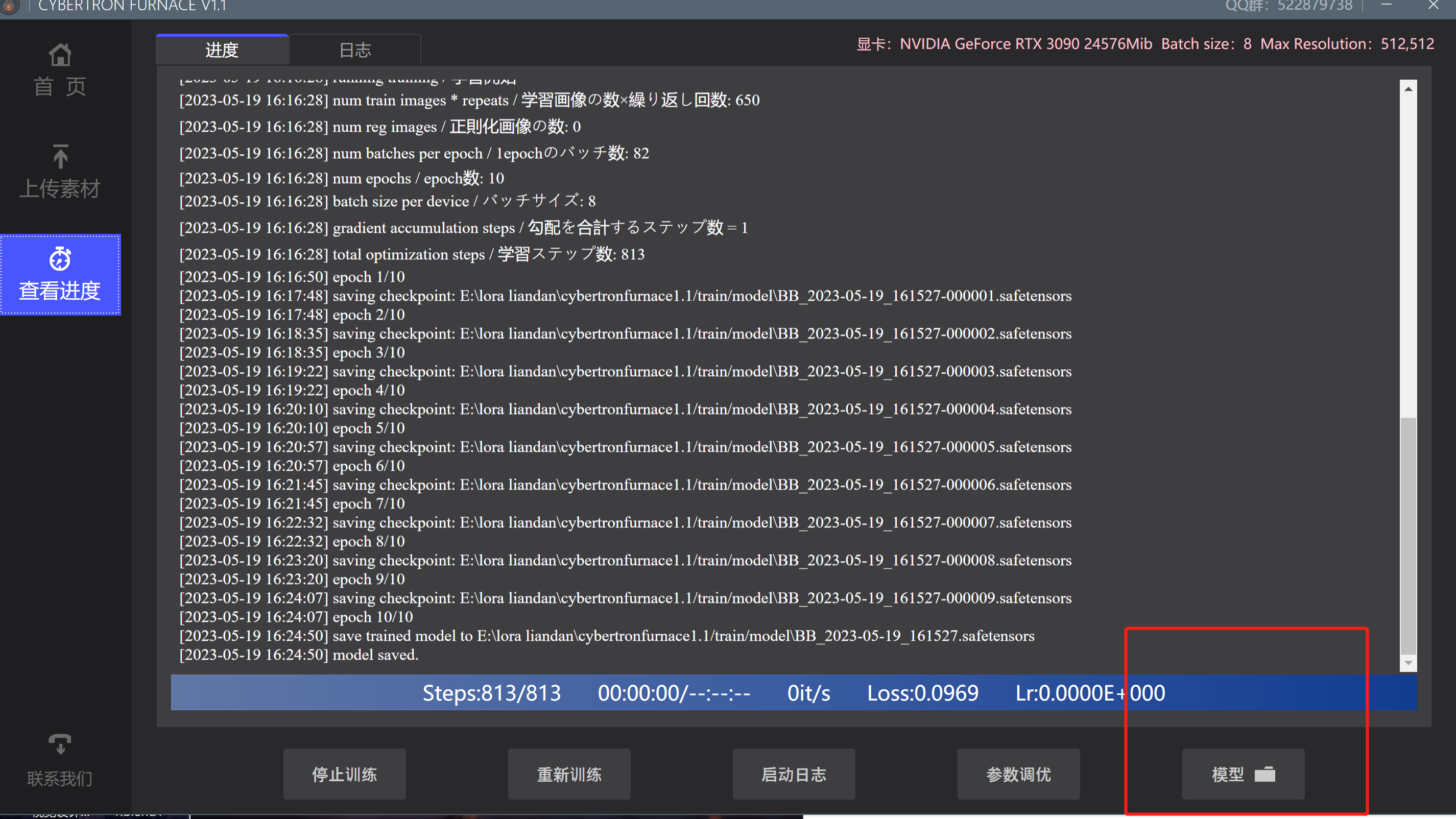Open the 参数调优 button

[x=1018, y=774]
